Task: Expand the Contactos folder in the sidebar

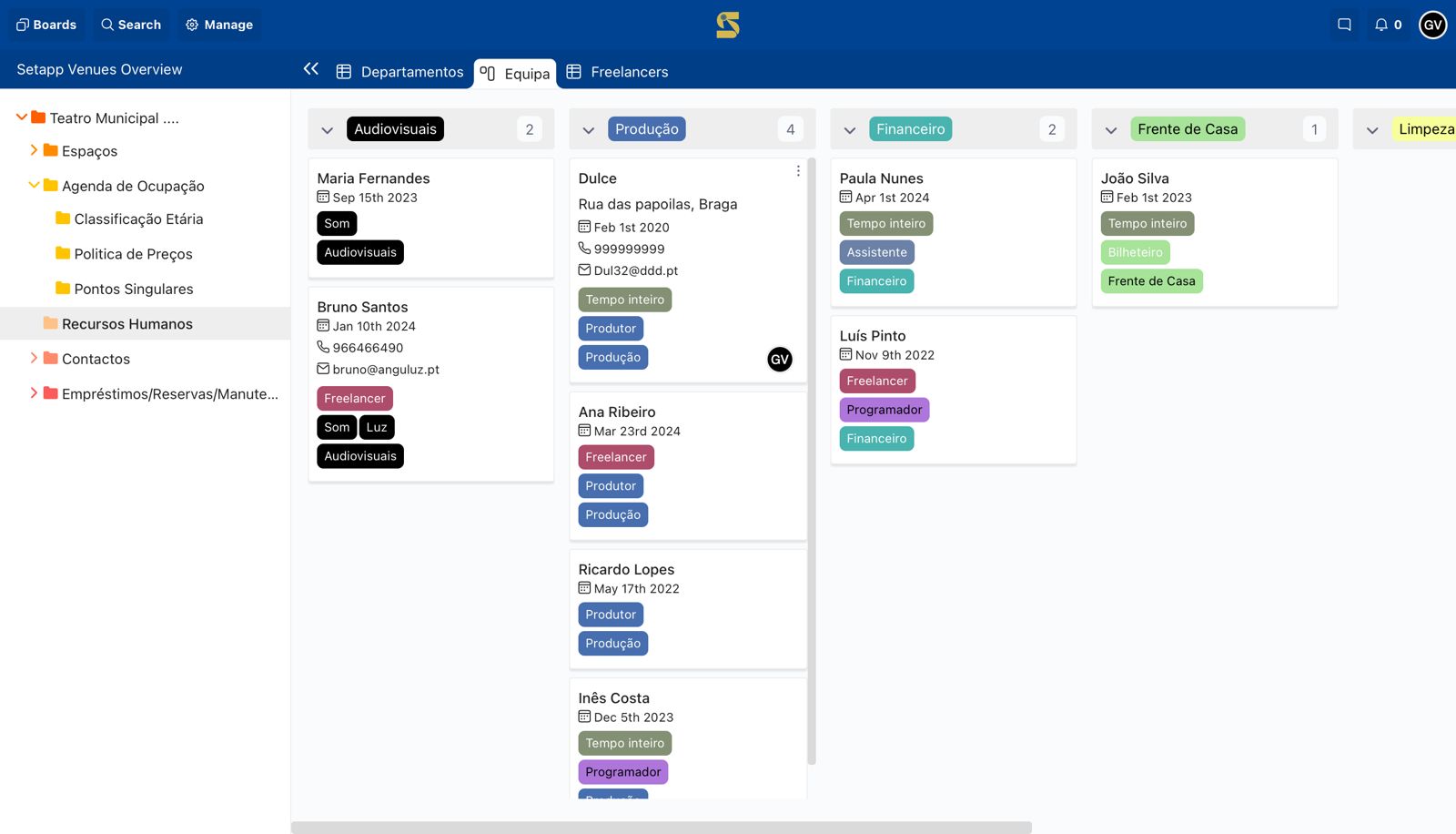Action: tap(35, 358)
